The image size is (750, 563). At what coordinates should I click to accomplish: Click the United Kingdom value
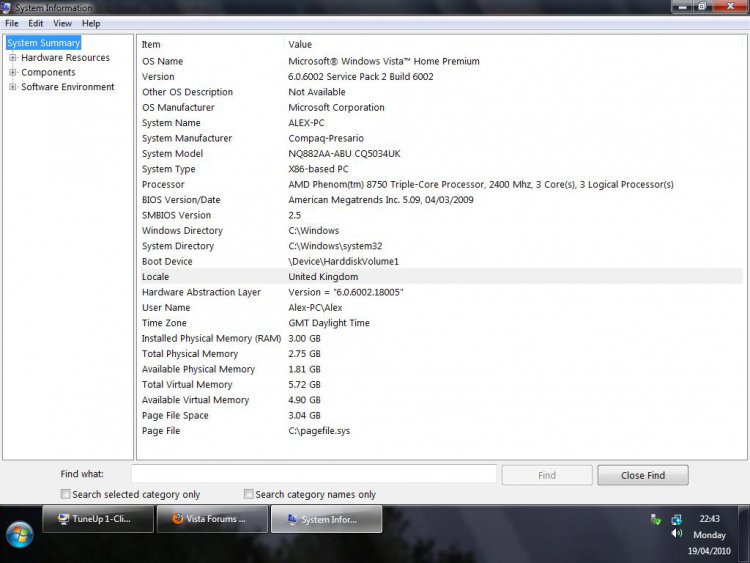click(x=323, y=276)
